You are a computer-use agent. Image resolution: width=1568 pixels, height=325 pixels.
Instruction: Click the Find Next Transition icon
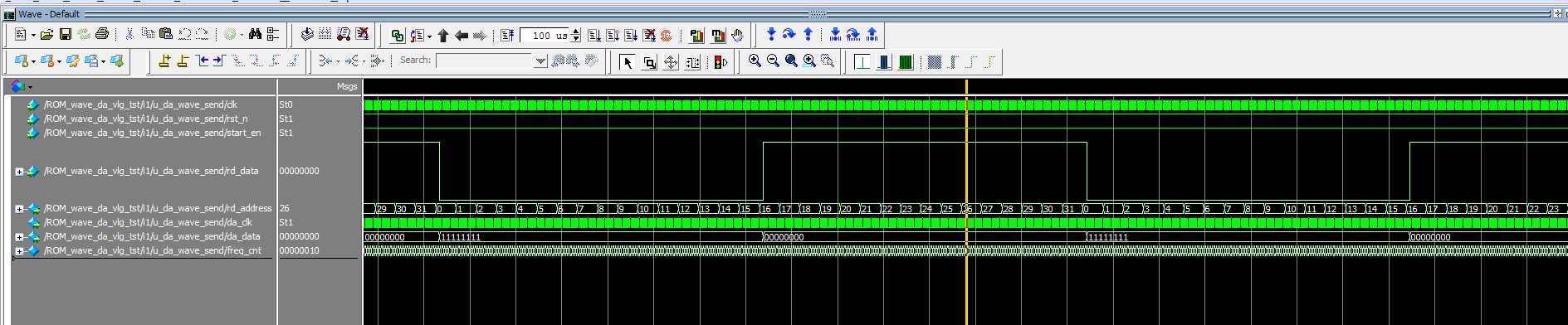point(219,61)
